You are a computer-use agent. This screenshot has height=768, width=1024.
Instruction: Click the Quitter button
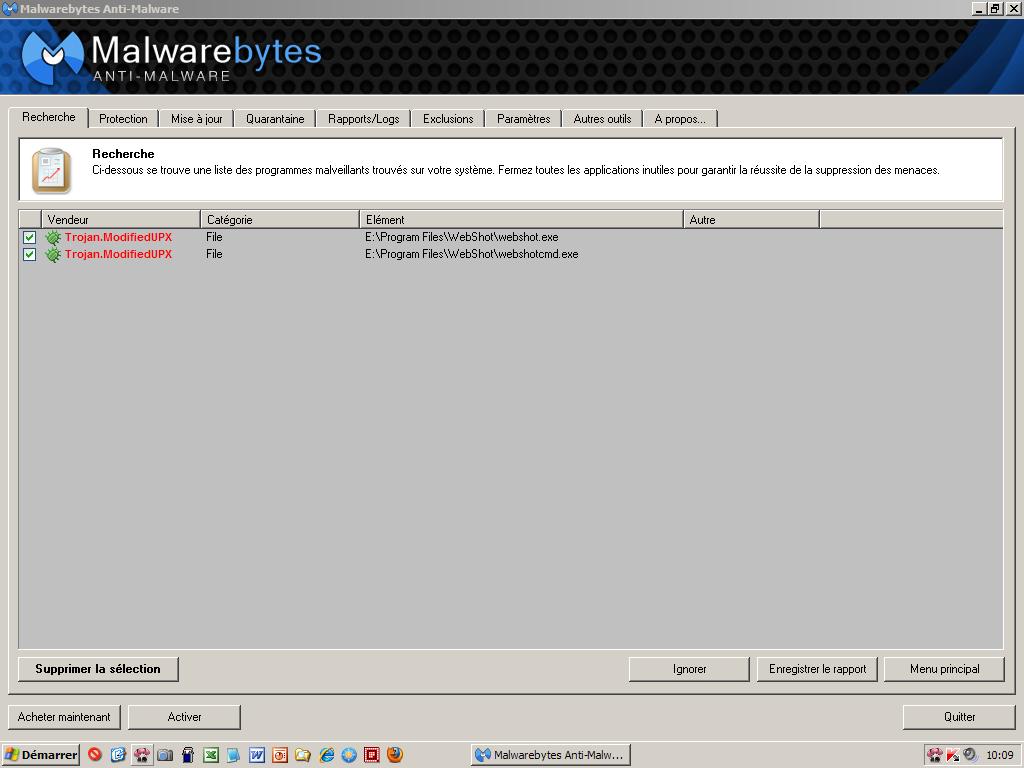click(x=959, y=716)
